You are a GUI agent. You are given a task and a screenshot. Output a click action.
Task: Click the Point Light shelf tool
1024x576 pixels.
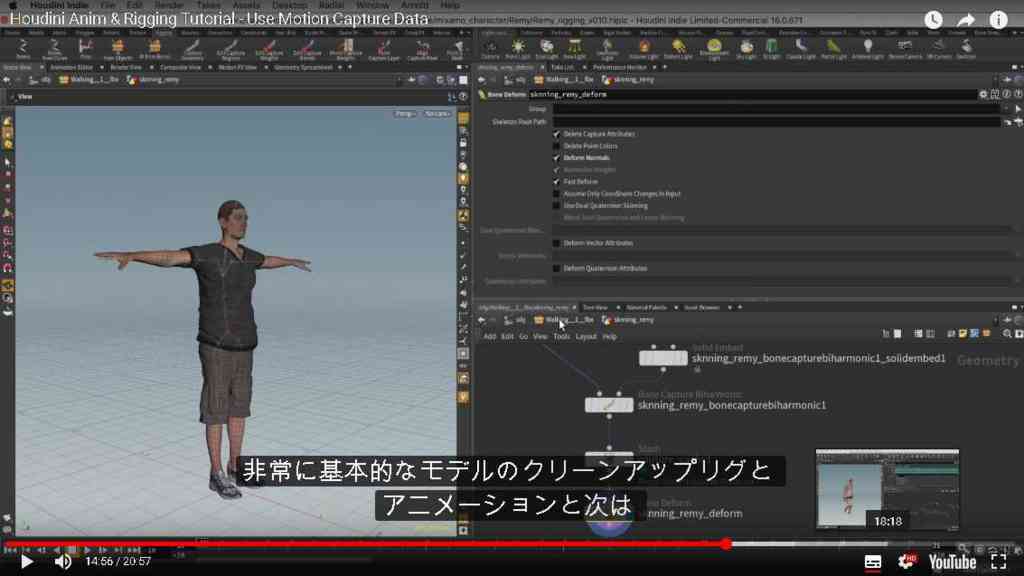point(517,48)
